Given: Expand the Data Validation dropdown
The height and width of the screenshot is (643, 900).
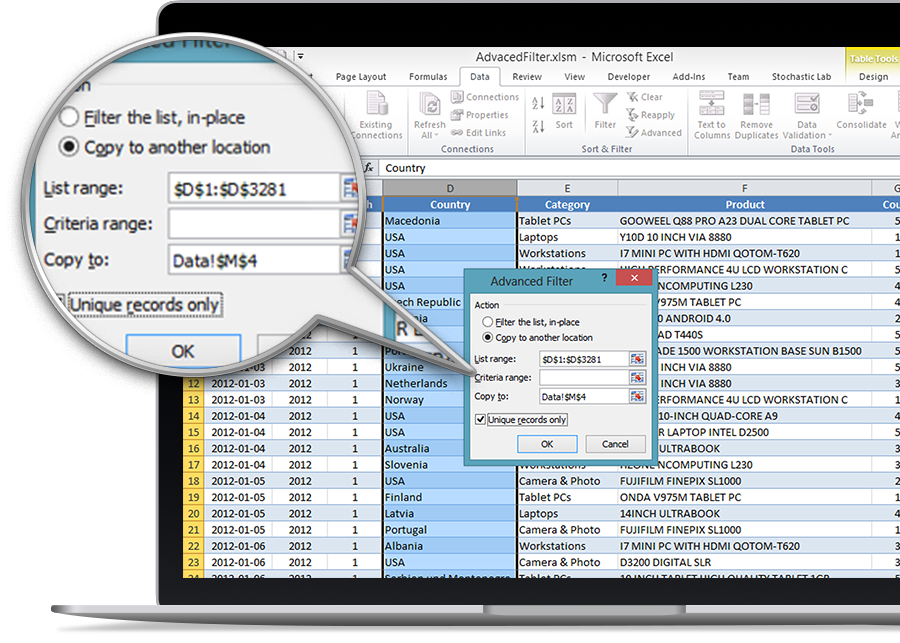Looking at the screenshot, I should pos(806,136).
